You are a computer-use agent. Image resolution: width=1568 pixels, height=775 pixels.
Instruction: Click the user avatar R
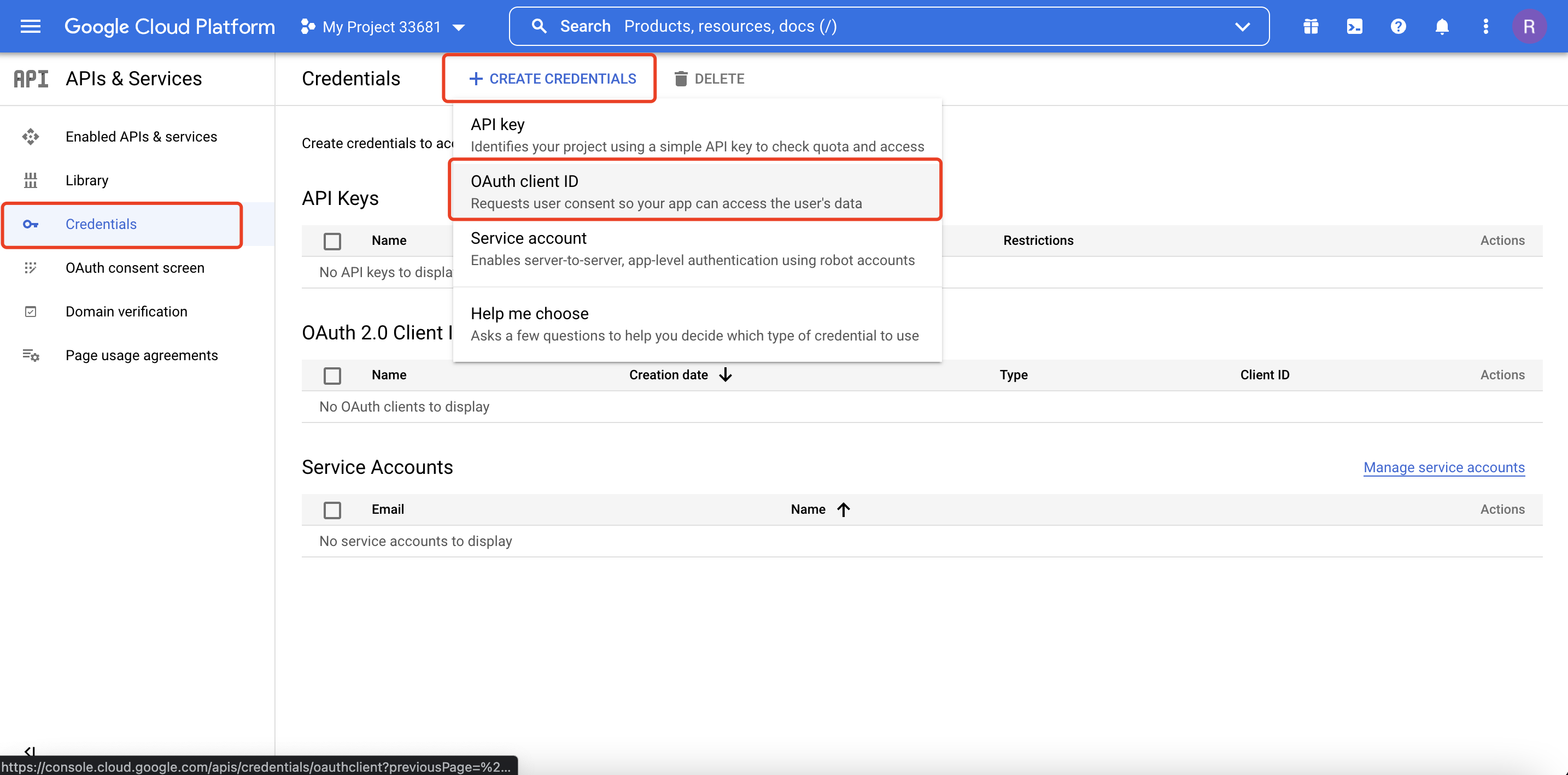(1529, 26)
